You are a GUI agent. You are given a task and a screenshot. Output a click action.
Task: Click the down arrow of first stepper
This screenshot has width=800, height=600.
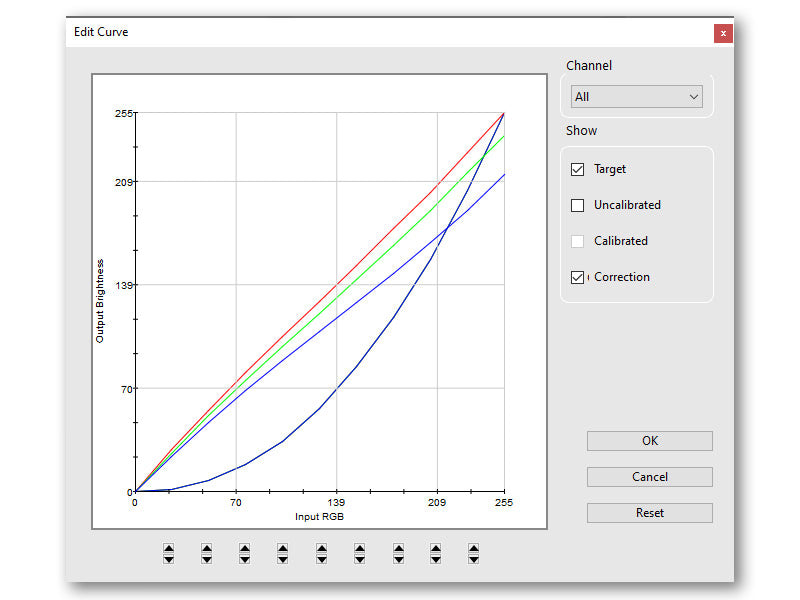point(168,559)
